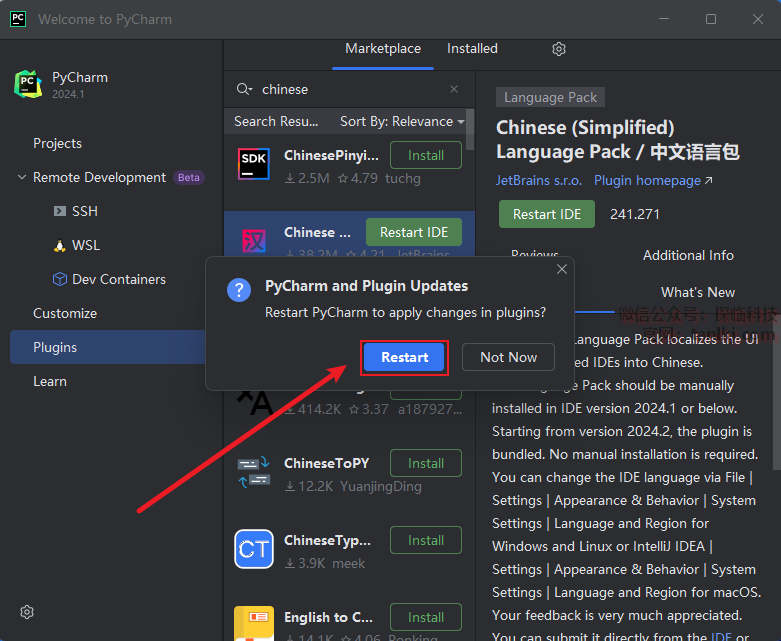Viewport: 781px width, 641px height.
Task: Close the Plugin Updates dialog
Action: click(x=562, y=269)
